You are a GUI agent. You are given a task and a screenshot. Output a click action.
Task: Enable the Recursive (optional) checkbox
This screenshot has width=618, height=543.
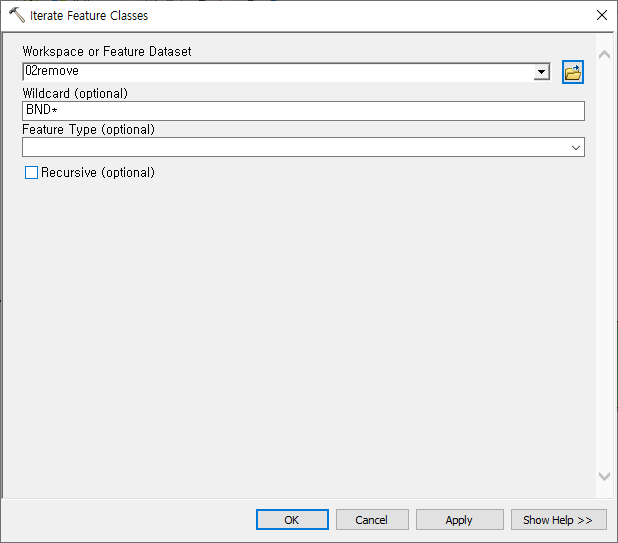(x=32, y=173)
